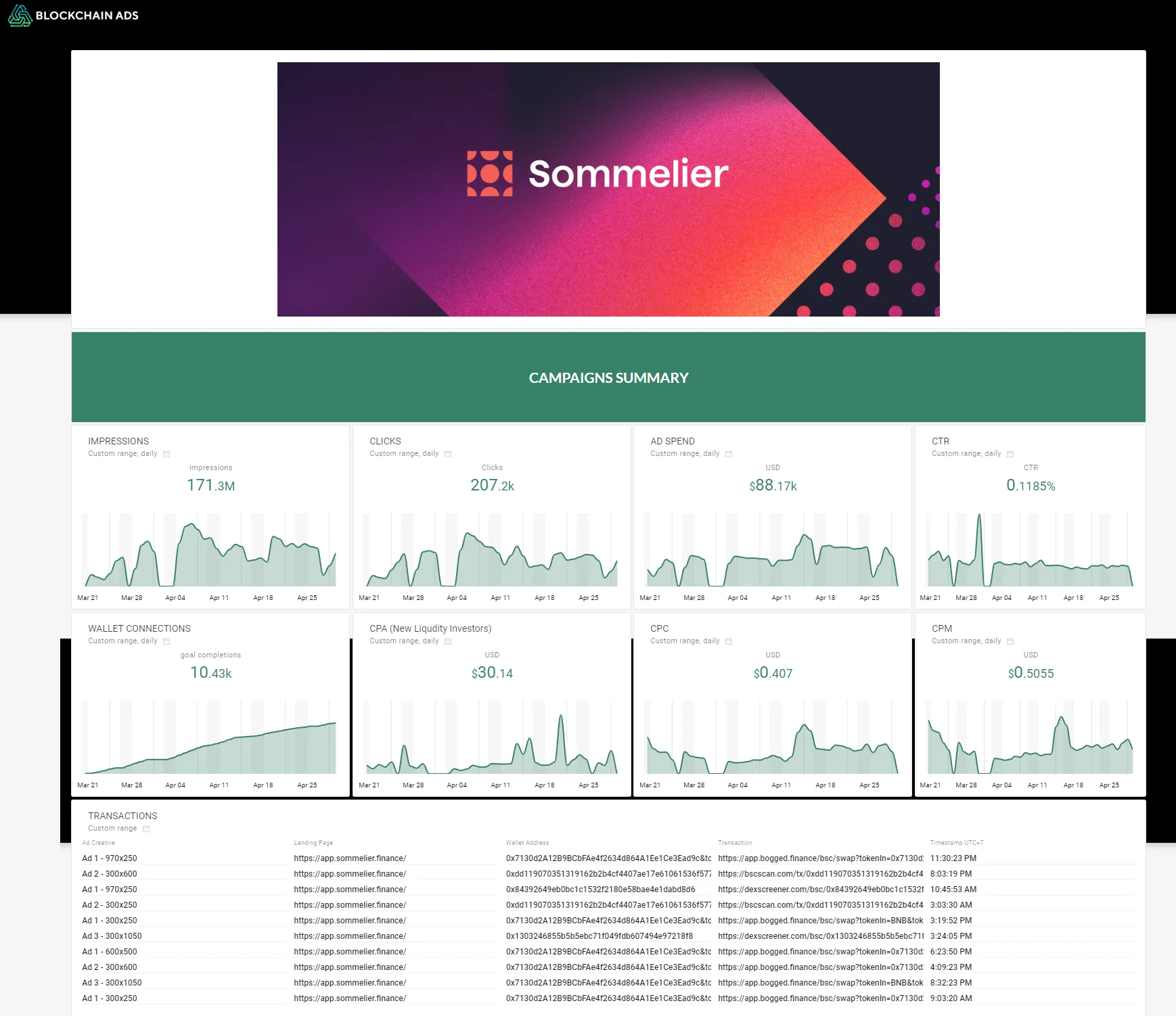Select the 8:32:23 PM timestamp
The height and width of the screenshot is (1016, 1176).
951,983
